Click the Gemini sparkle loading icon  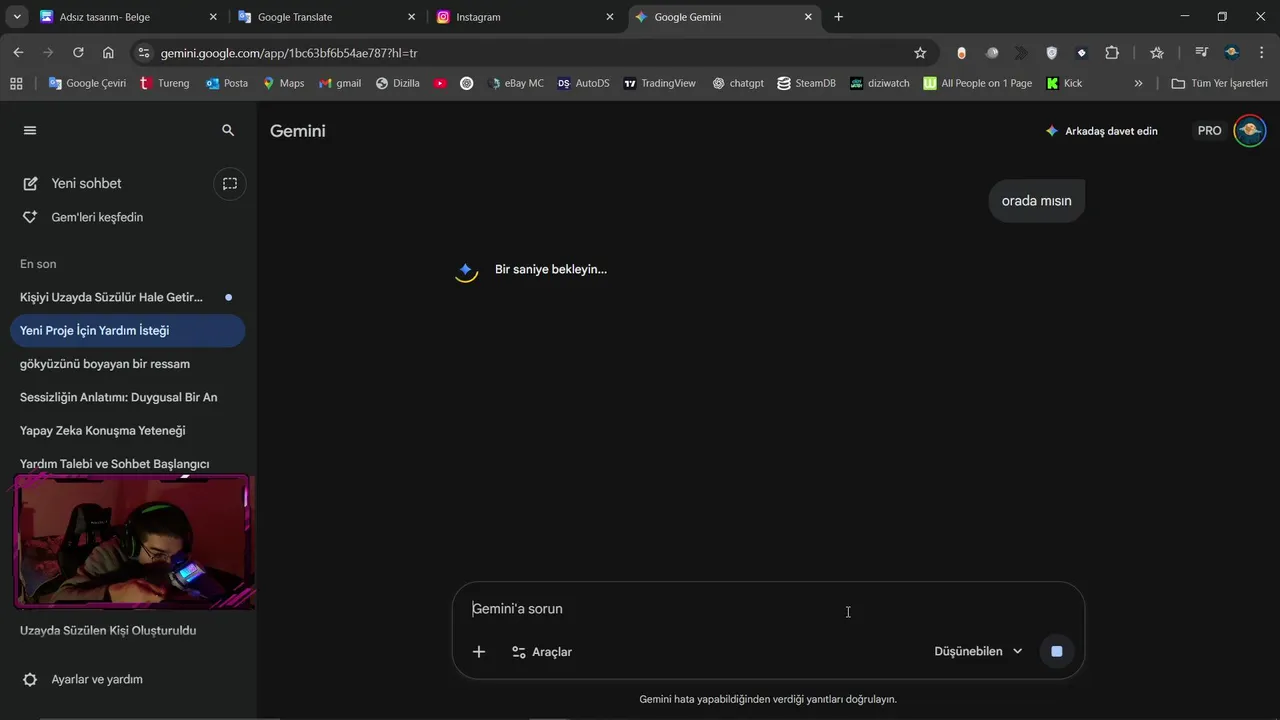click(466, 270)
